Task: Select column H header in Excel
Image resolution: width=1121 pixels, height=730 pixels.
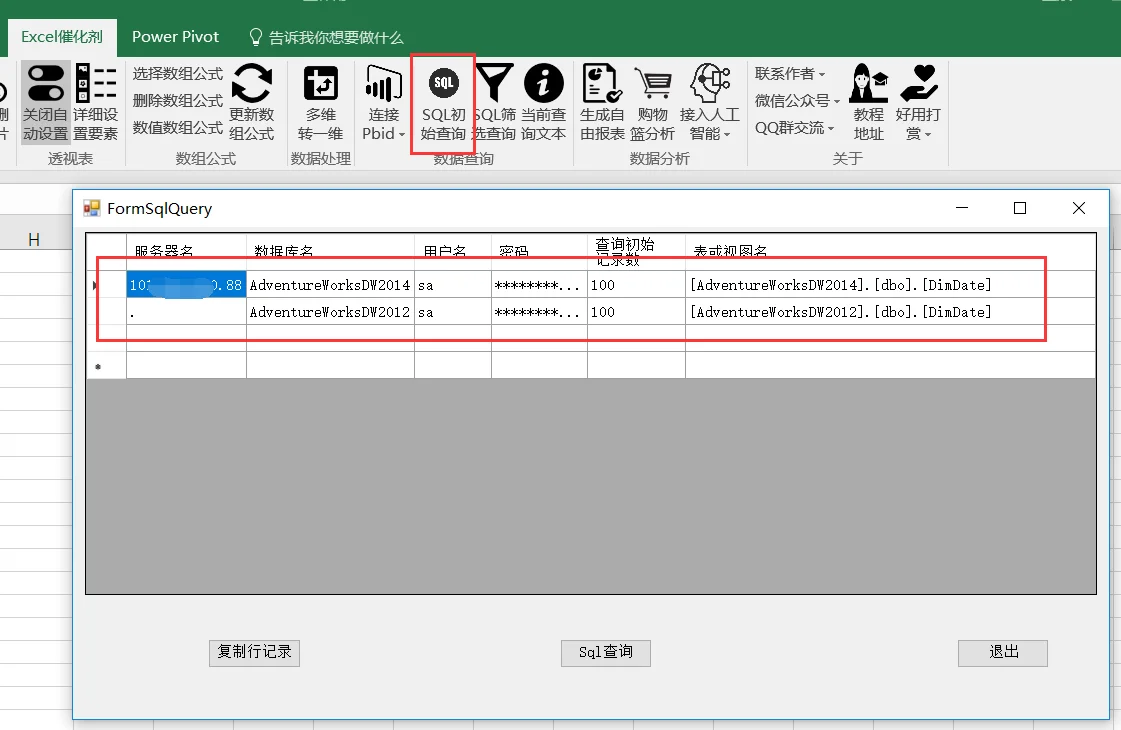Action: pyautogui.click(x=34, y=240)
